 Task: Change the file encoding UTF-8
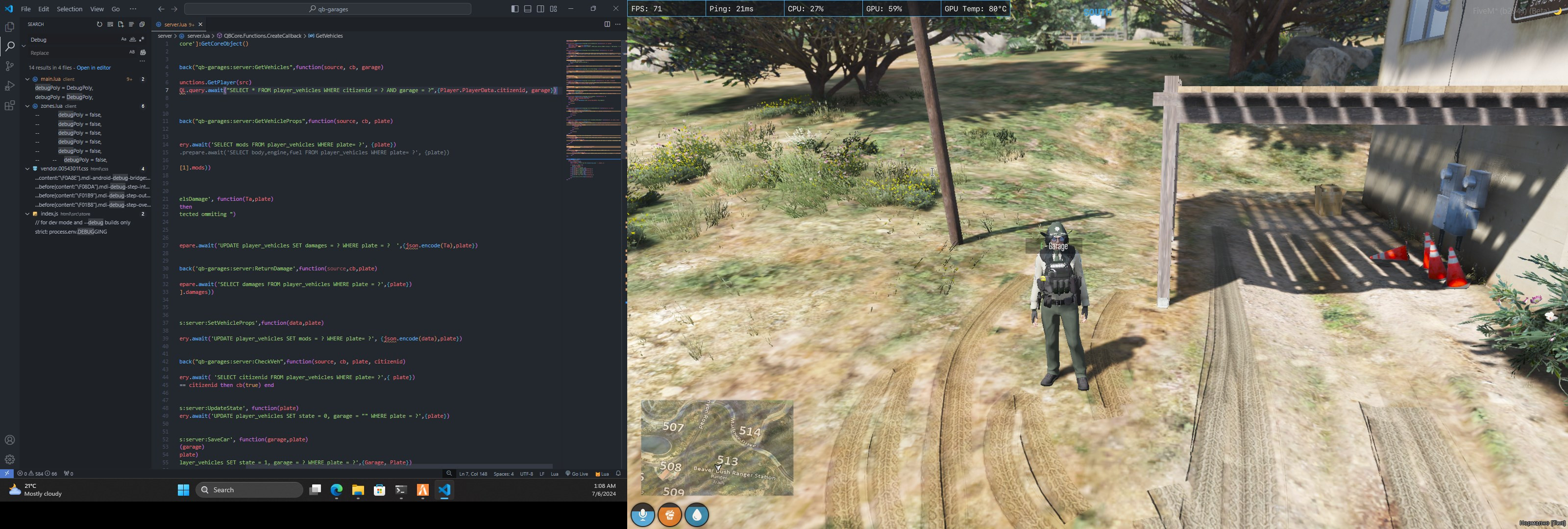(x=527, y=474)
